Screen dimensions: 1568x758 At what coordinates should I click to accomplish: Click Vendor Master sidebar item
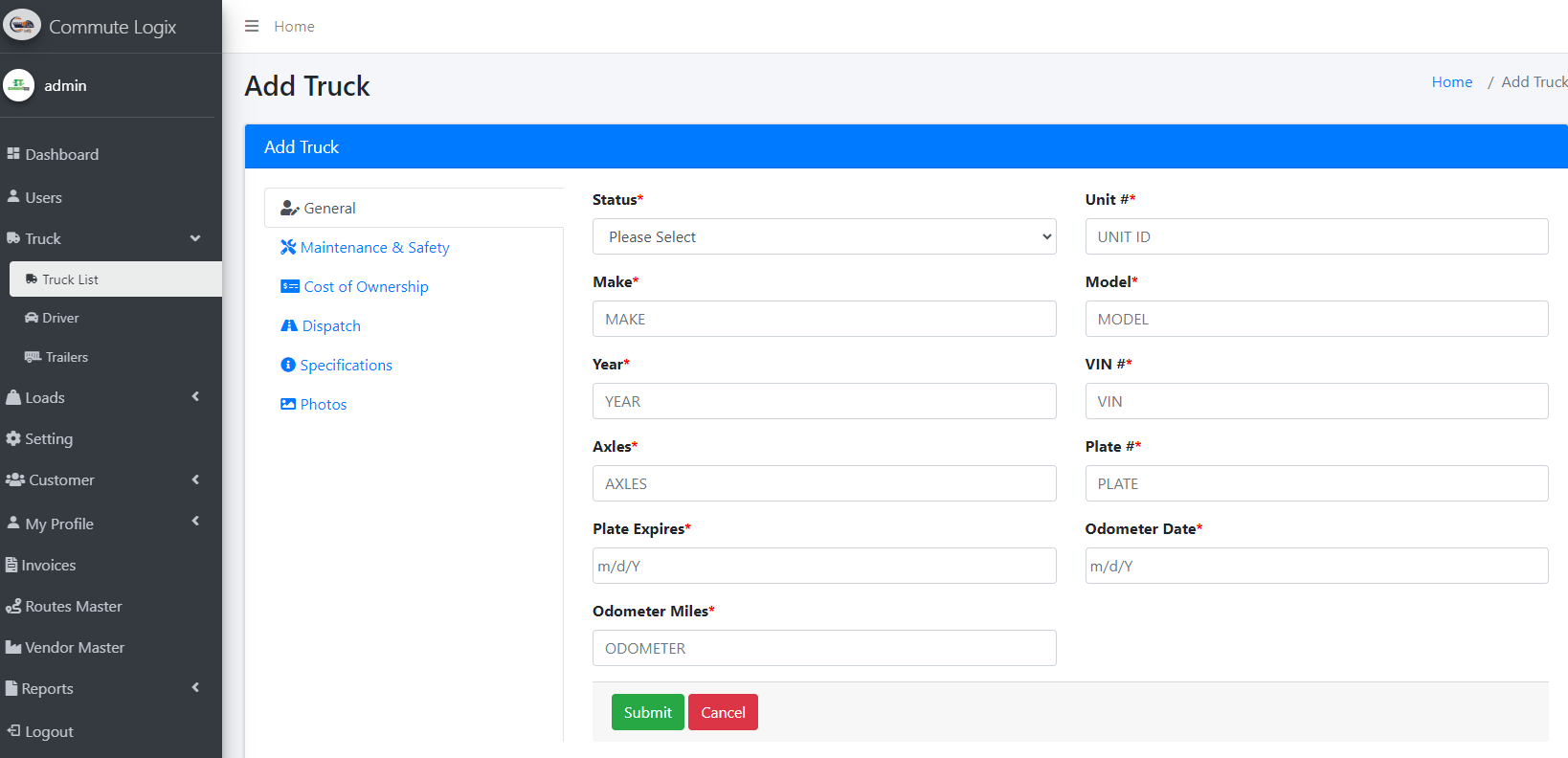(x=75, y=647)
